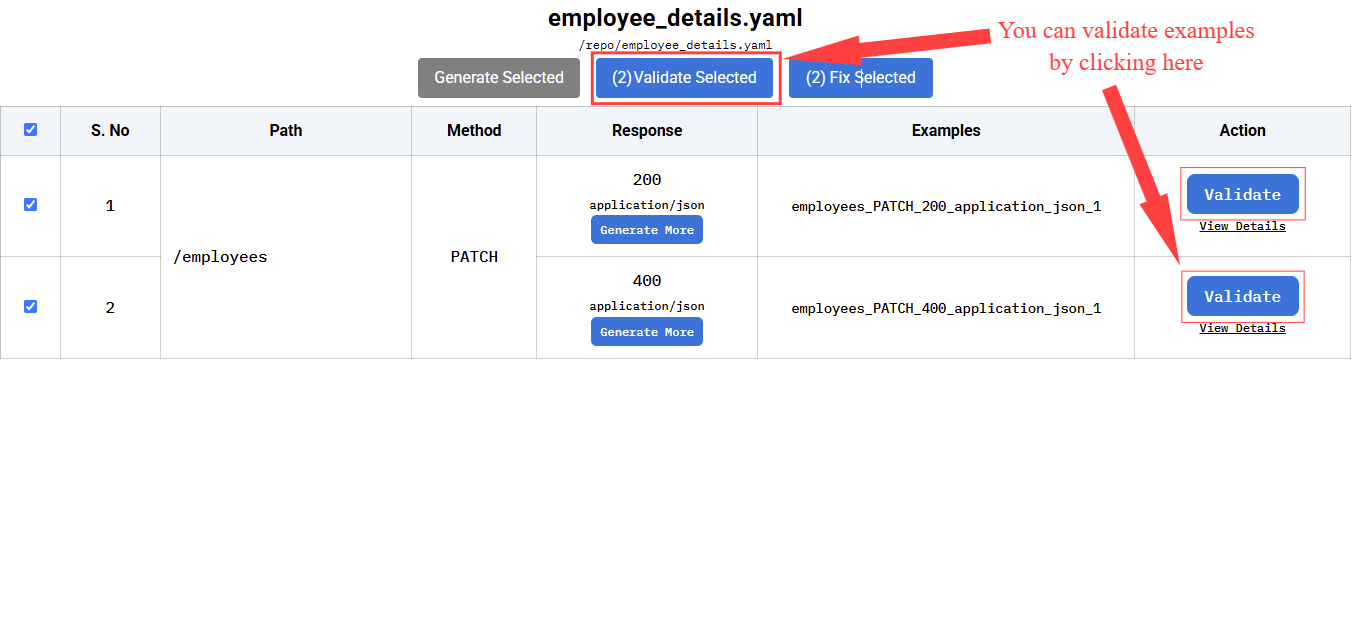
Task: Open View Details for row 2
Action: [x=1242, y=328]
